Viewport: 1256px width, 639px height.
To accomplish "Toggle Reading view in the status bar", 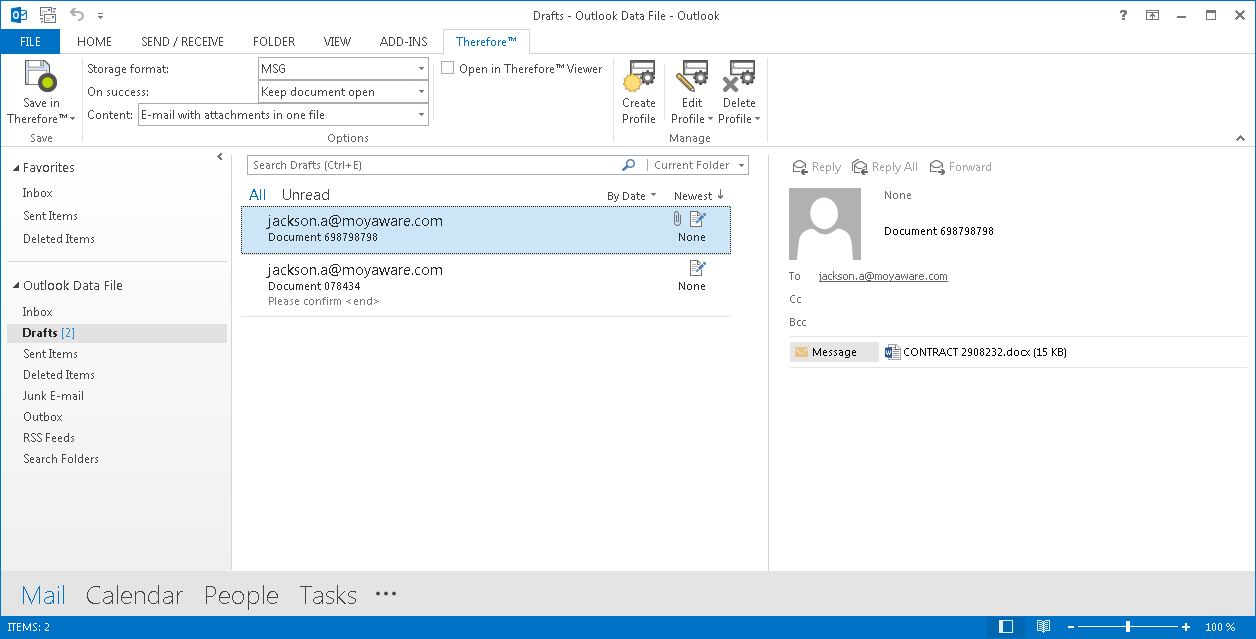I will click(x=1043, y=625).
